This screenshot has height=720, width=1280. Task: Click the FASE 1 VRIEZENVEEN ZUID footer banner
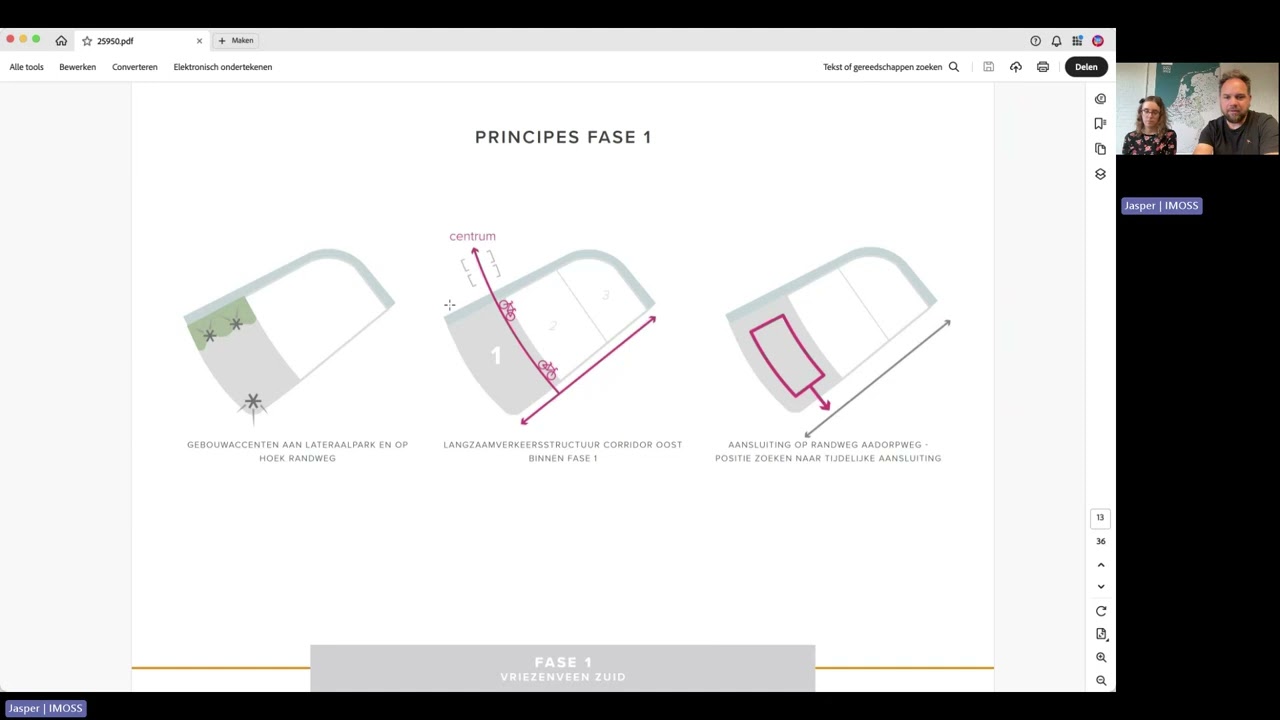pyautogui.click(x=563, y=668)
